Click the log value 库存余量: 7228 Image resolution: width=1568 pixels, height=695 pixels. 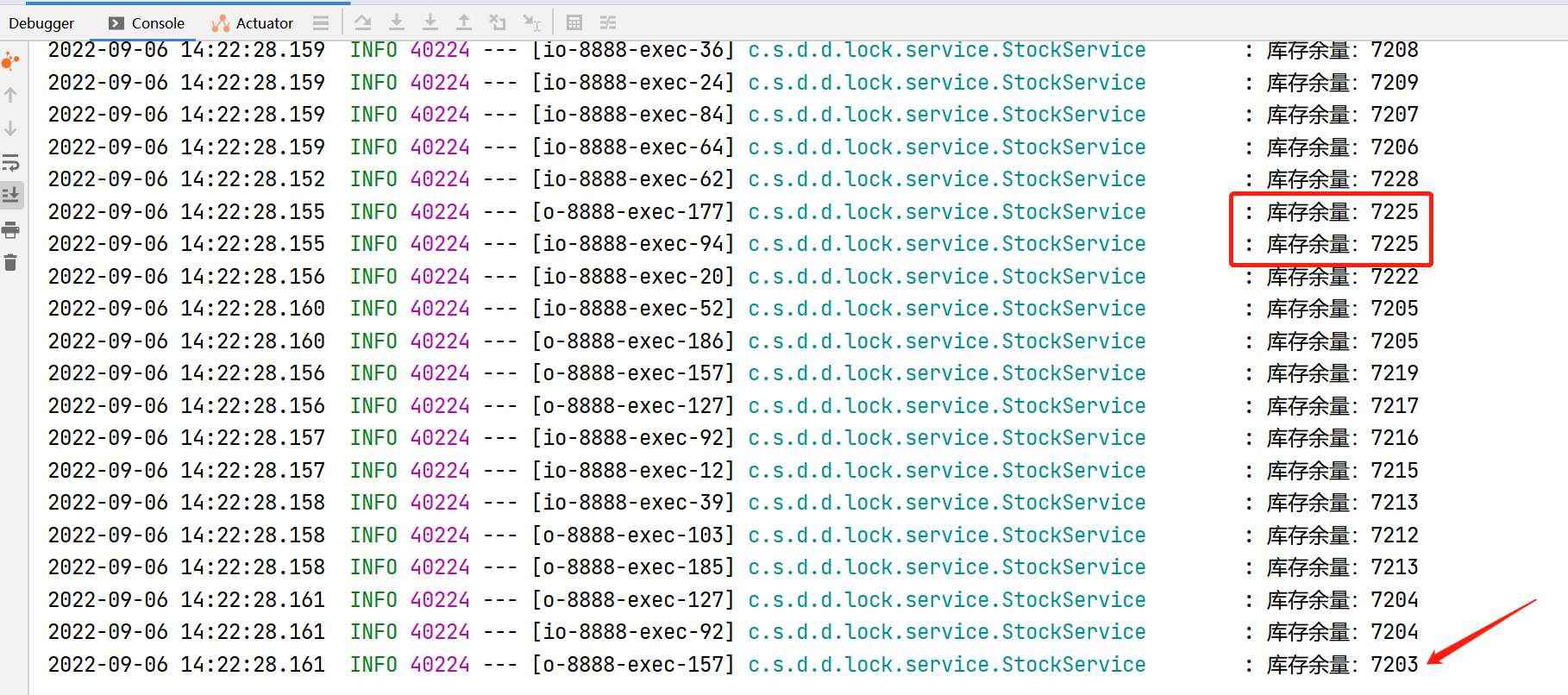[1342, 179]
